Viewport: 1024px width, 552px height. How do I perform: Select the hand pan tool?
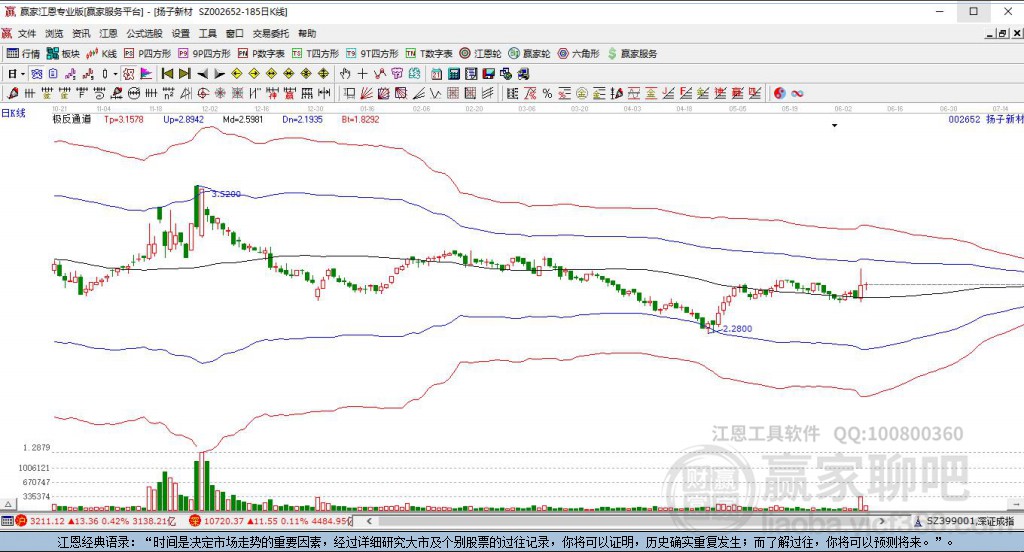[x=345, y=74]
